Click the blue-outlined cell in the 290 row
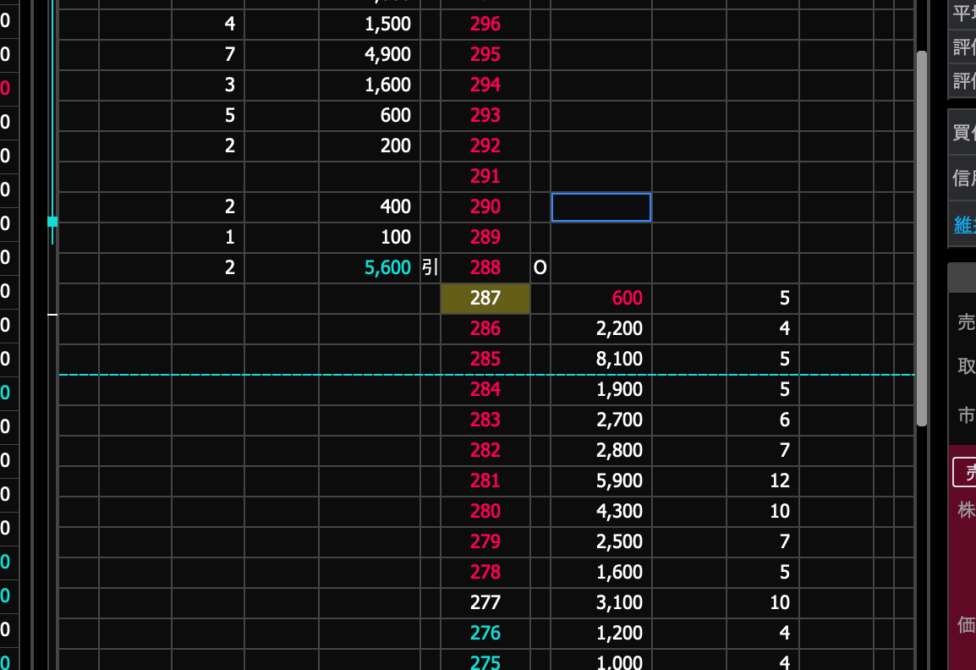This screenshot has width=976, height=670. (x=601, y=207)
